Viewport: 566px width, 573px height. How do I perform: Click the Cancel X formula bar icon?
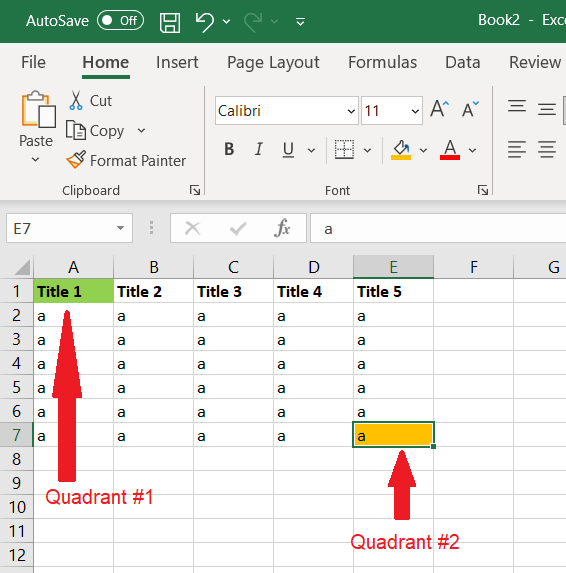point(193,228)
